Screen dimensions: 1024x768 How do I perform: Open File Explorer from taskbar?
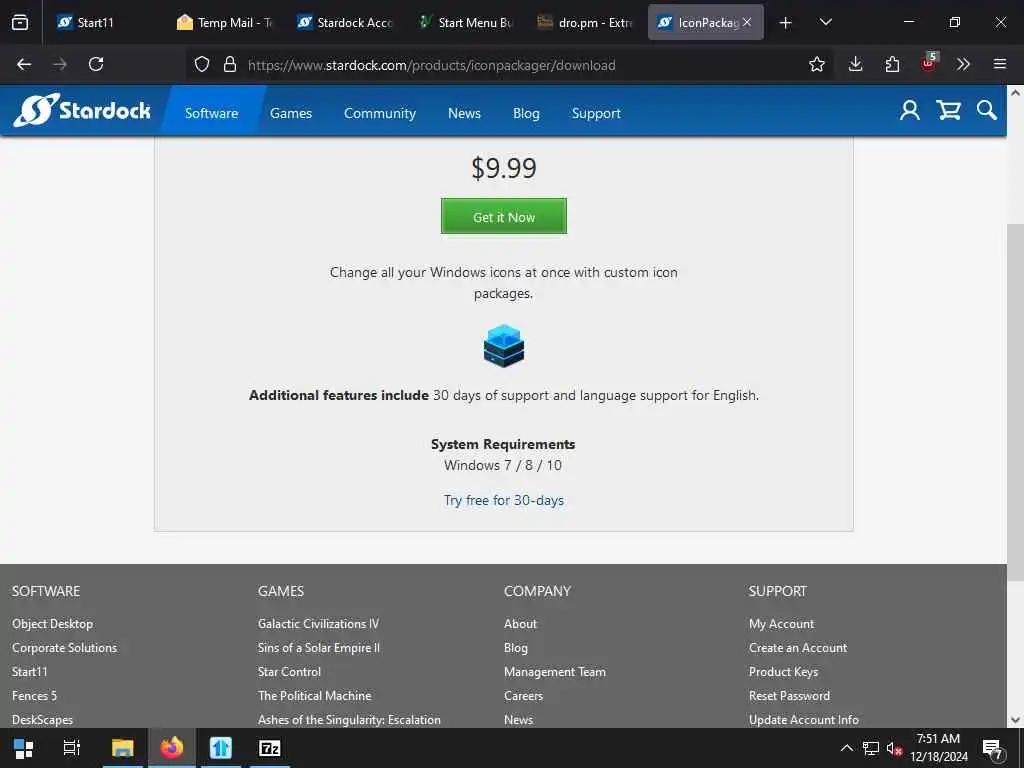coord(122,748)
